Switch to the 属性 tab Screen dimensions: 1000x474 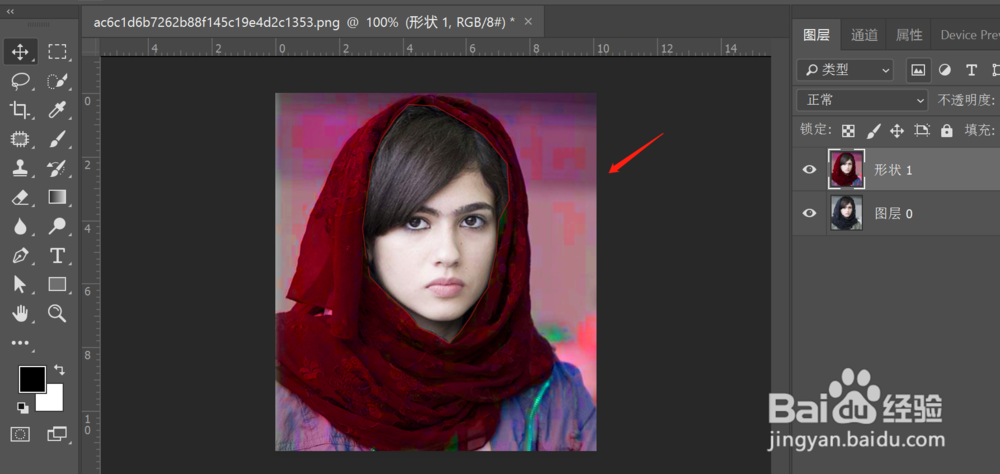[909, 35]
